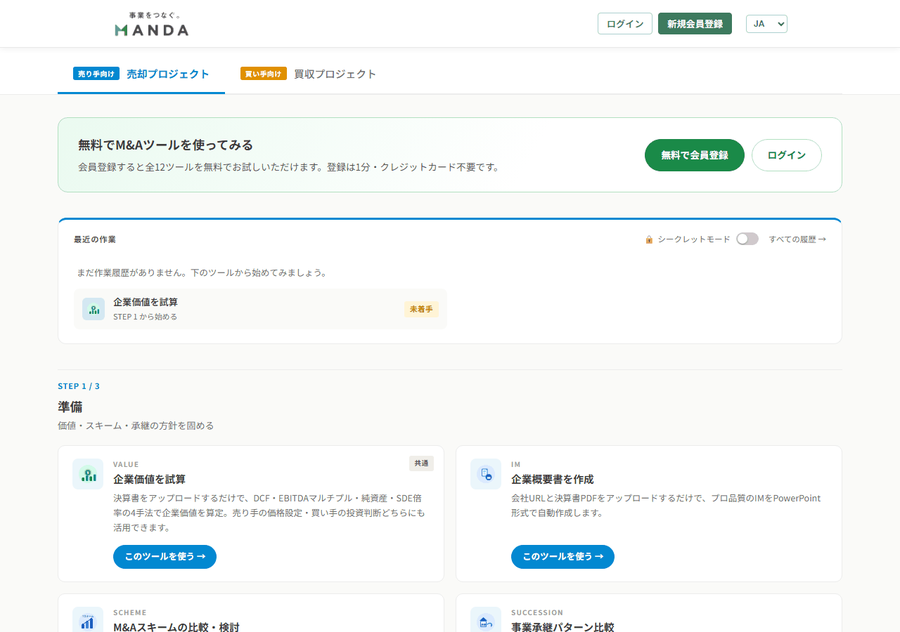Click このツールを使う under 企業価値を試算
900x632 pixels.
point(165,557)
